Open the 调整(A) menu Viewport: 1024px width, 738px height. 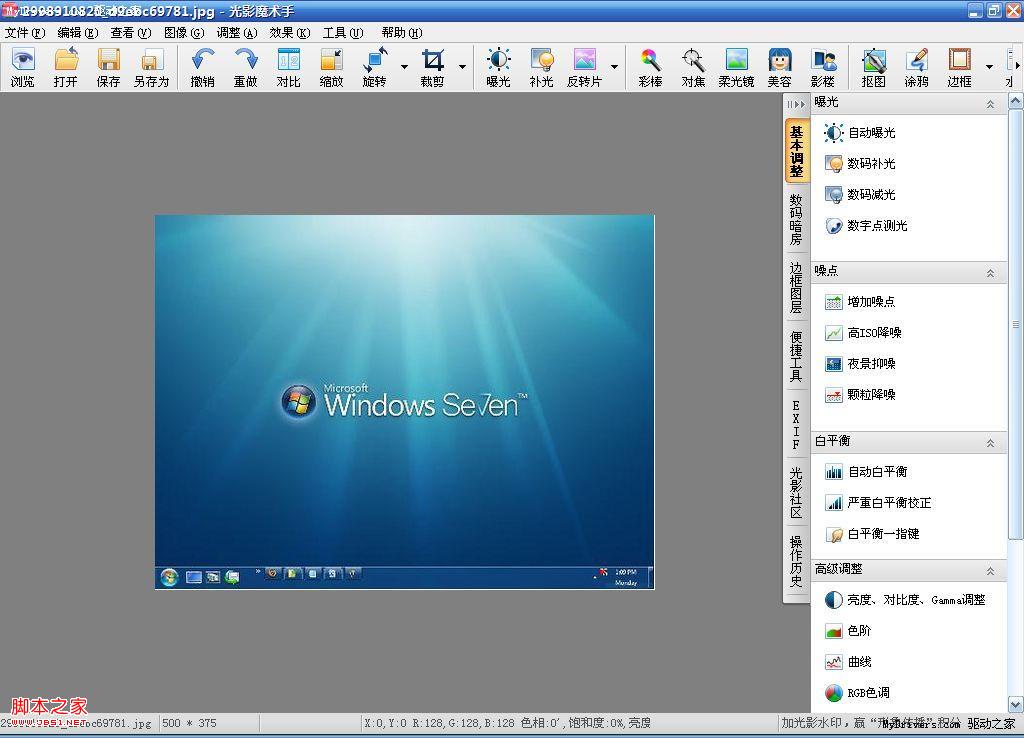point(237,33)
